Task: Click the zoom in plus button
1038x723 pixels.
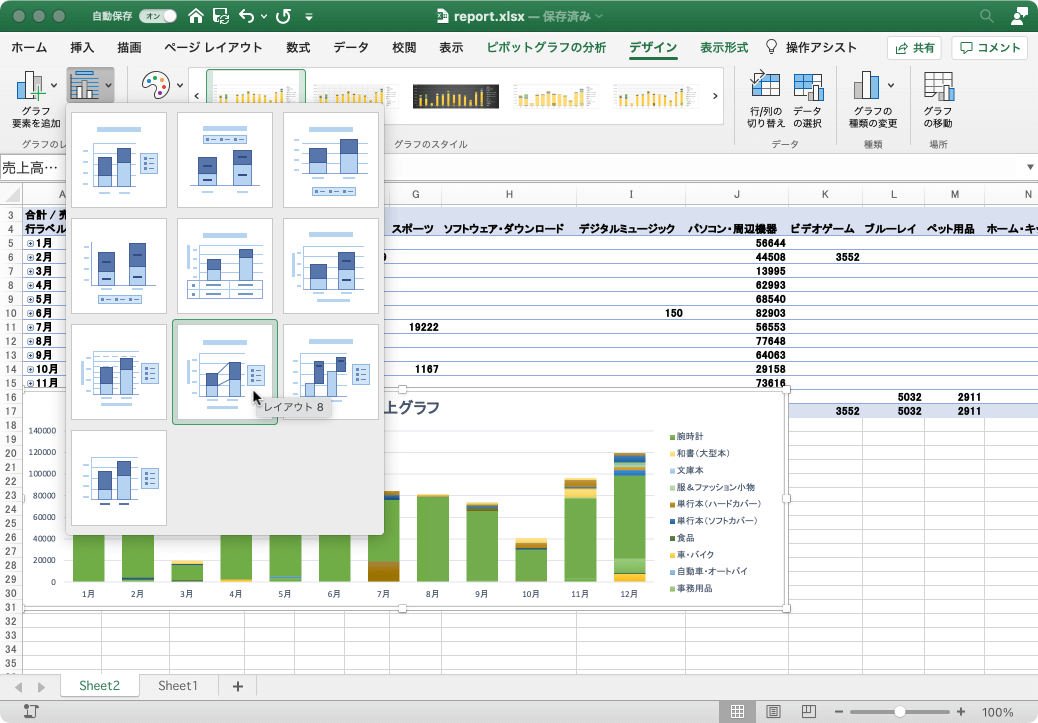Action: 961,712
